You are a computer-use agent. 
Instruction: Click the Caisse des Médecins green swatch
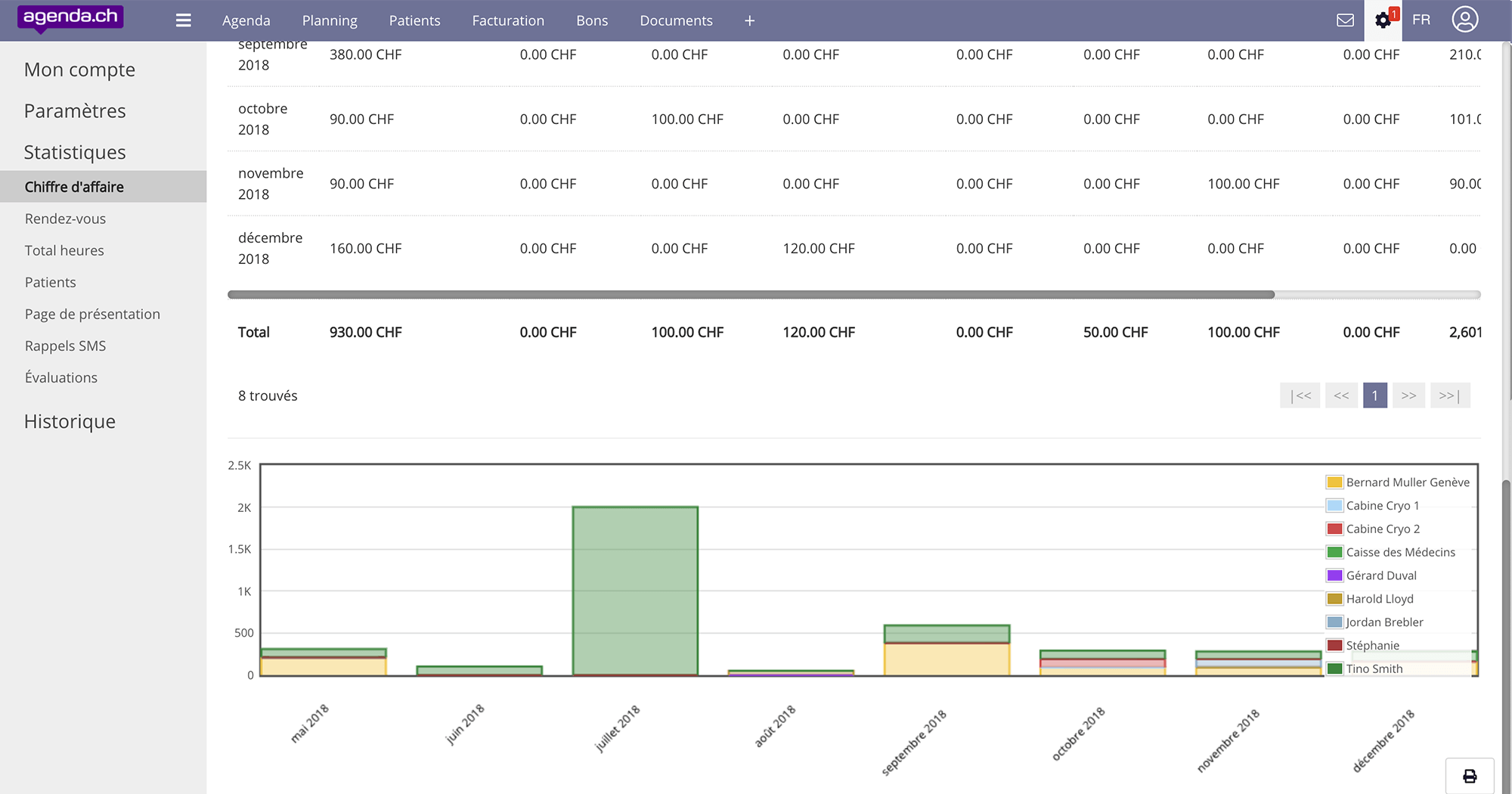[x=1334, y=552]
